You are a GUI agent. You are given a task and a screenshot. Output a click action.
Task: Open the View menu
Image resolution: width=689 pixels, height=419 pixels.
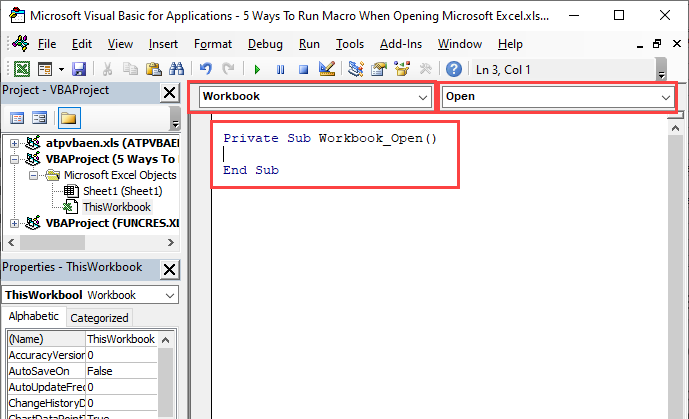click(120, 44)
